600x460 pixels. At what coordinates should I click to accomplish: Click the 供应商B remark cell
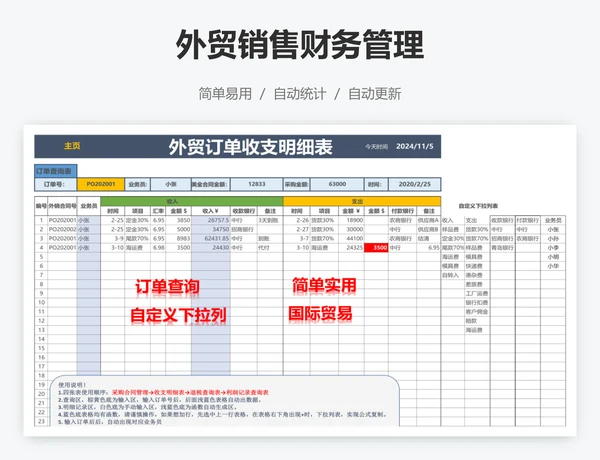point(428,229)
